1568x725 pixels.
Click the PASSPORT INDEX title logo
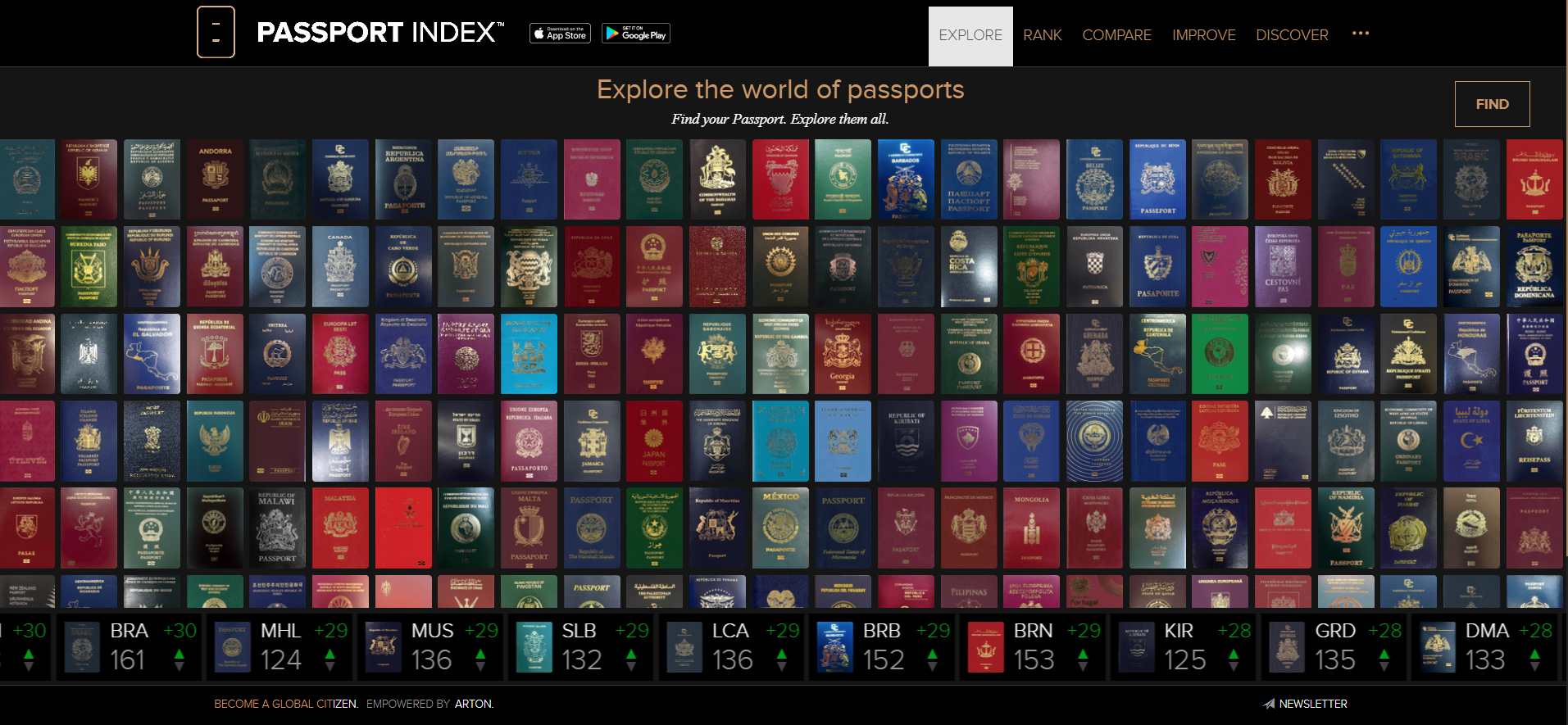pos(380,33)
